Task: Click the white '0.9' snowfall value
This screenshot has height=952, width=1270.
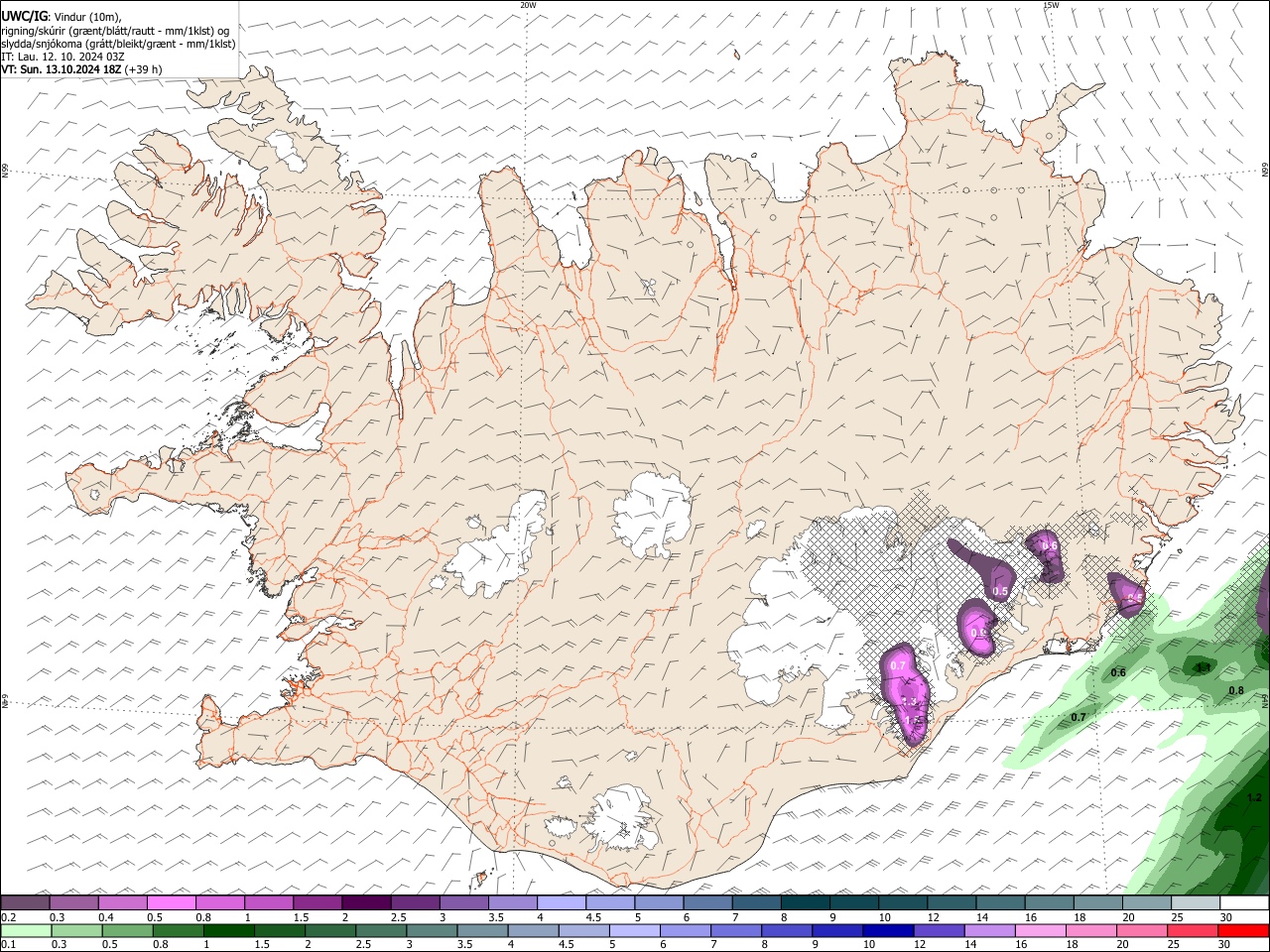Action: click(x=978, y=633)
